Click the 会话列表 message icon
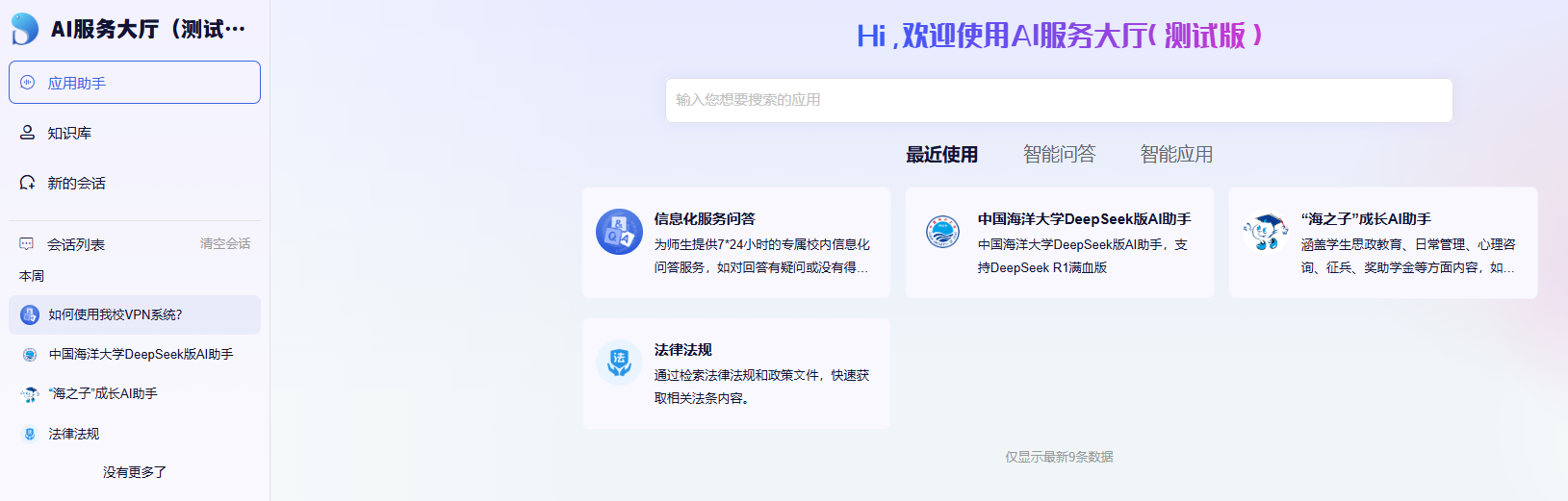Viewport: 1568px width, 501px height. 27,244
